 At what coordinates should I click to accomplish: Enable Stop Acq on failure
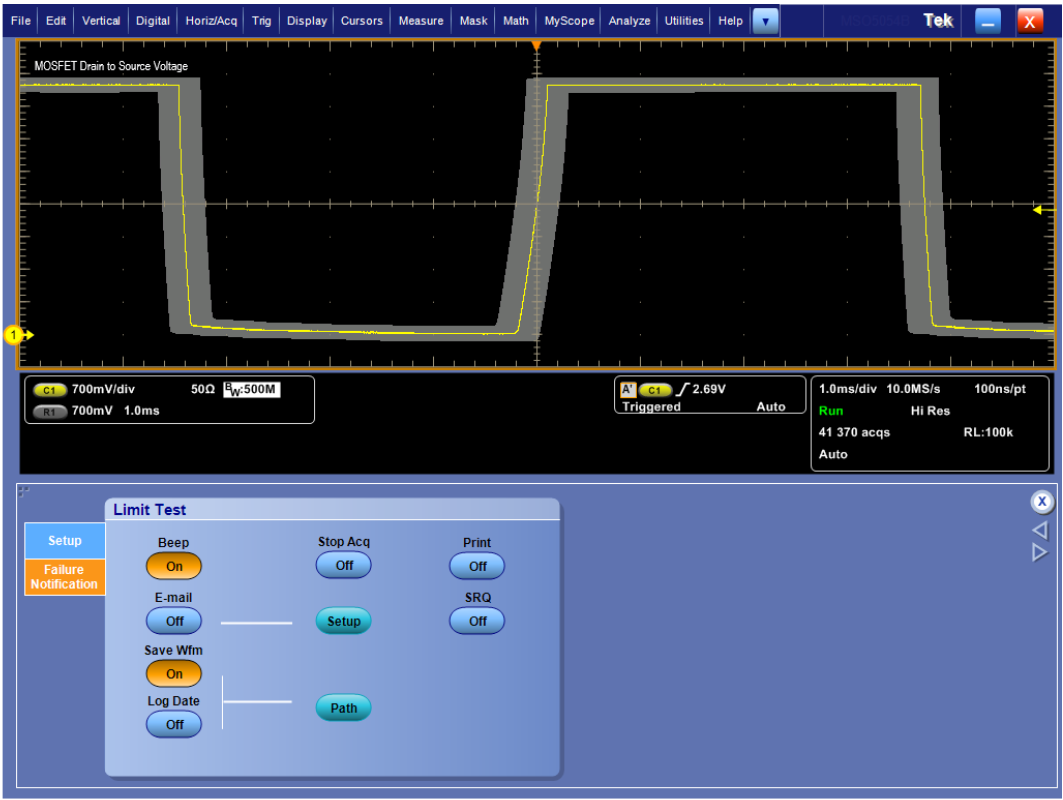tap(343, 565)
